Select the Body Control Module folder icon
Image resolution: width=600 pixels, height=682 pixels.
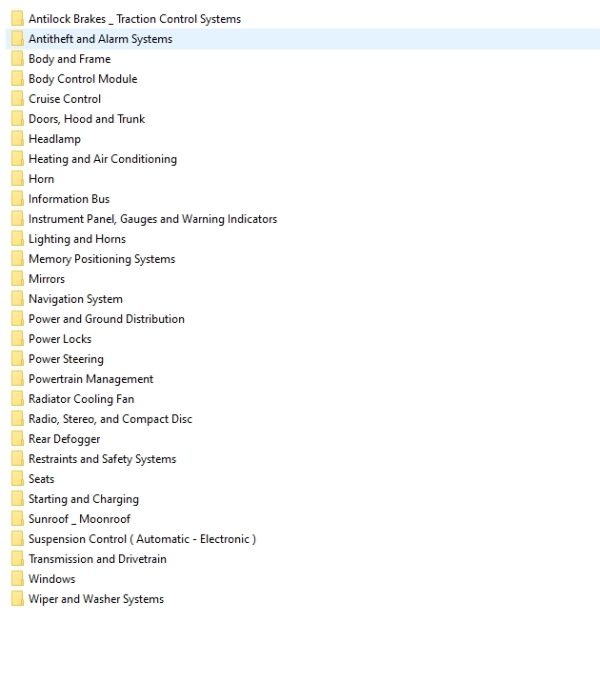click(17, 79)
